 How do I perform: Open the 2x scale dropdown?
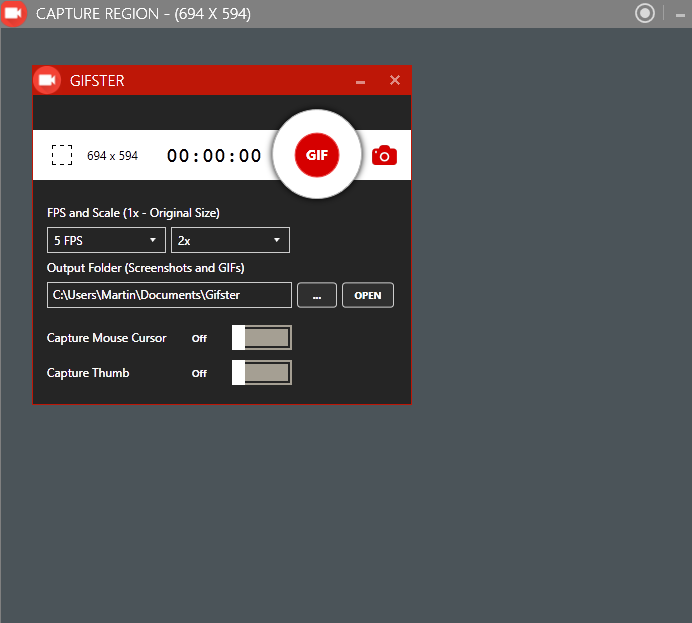point(230,240)
